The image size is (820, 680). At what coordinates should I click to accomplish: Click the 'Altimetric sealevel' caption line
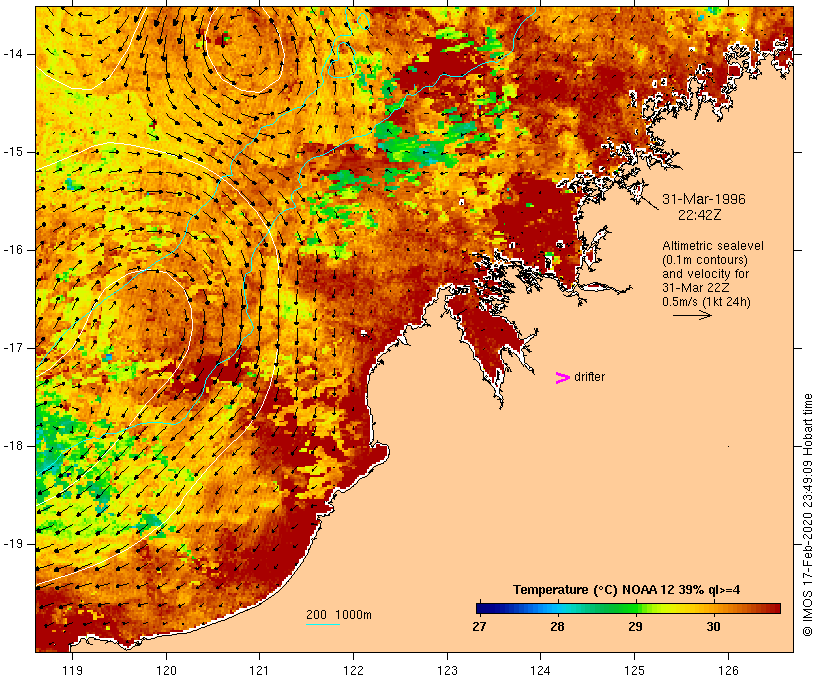[713, 246]
